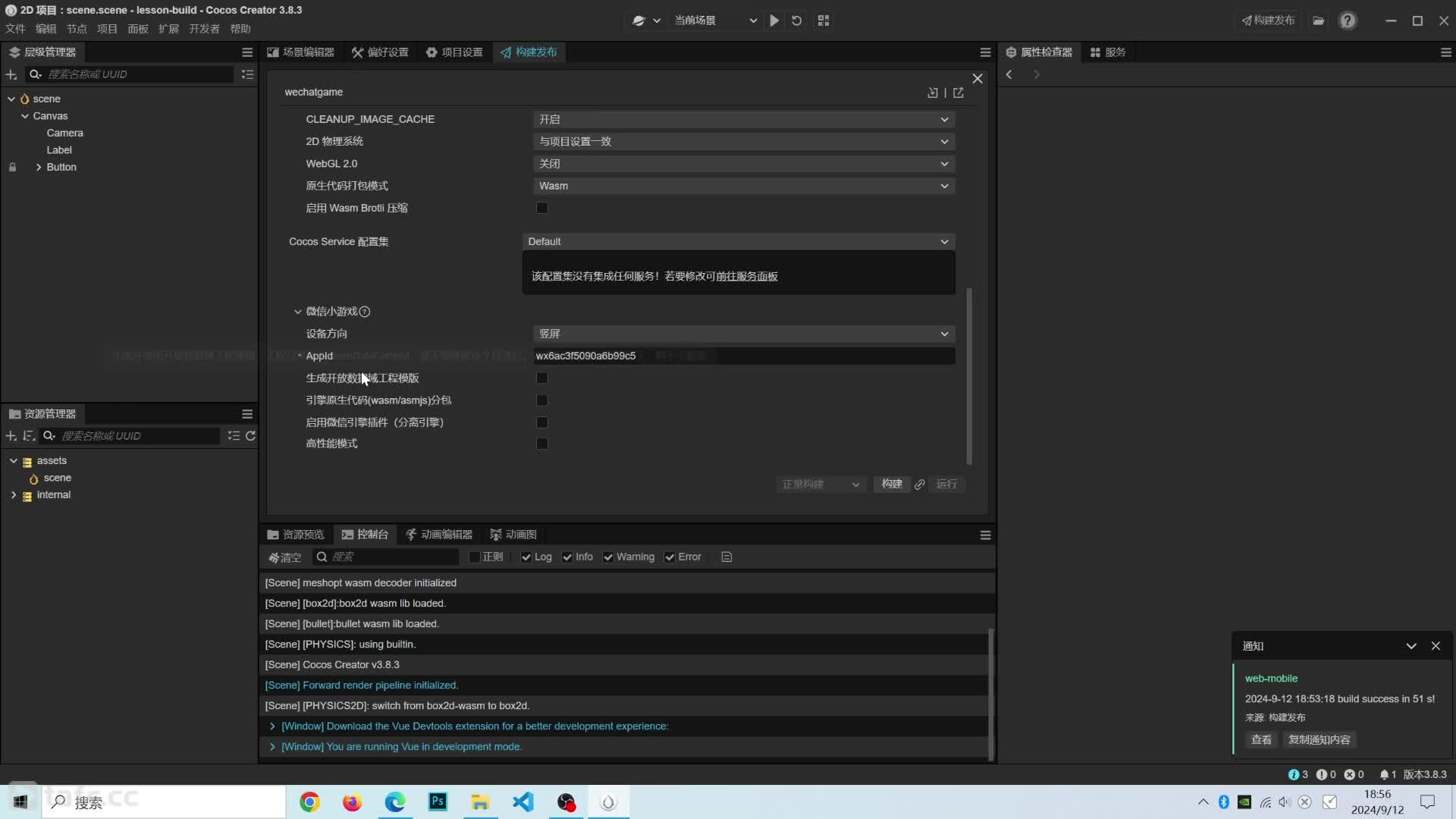Collapse the 微信小游戏 section
The width and height of the screenshot is (1456, 819).
[x=298, y=312]
